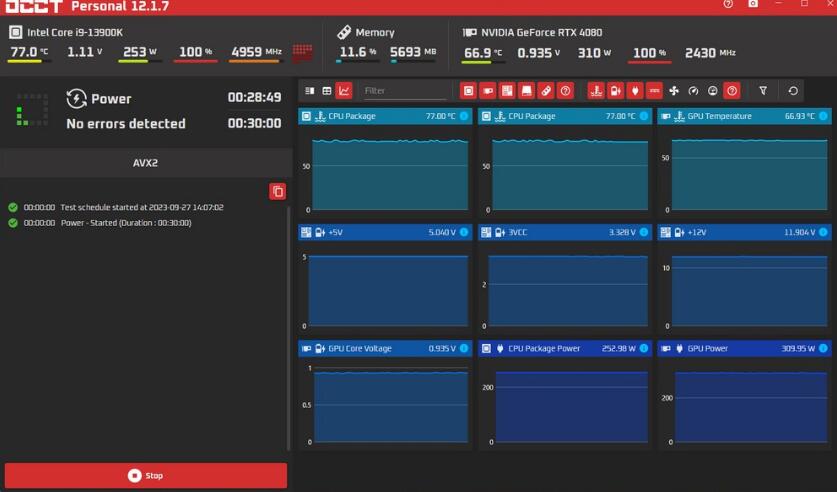Screen dimensions: 837x492
Task: Open info for the CPU Package Power graph
Action: click(x=644, y=348)
